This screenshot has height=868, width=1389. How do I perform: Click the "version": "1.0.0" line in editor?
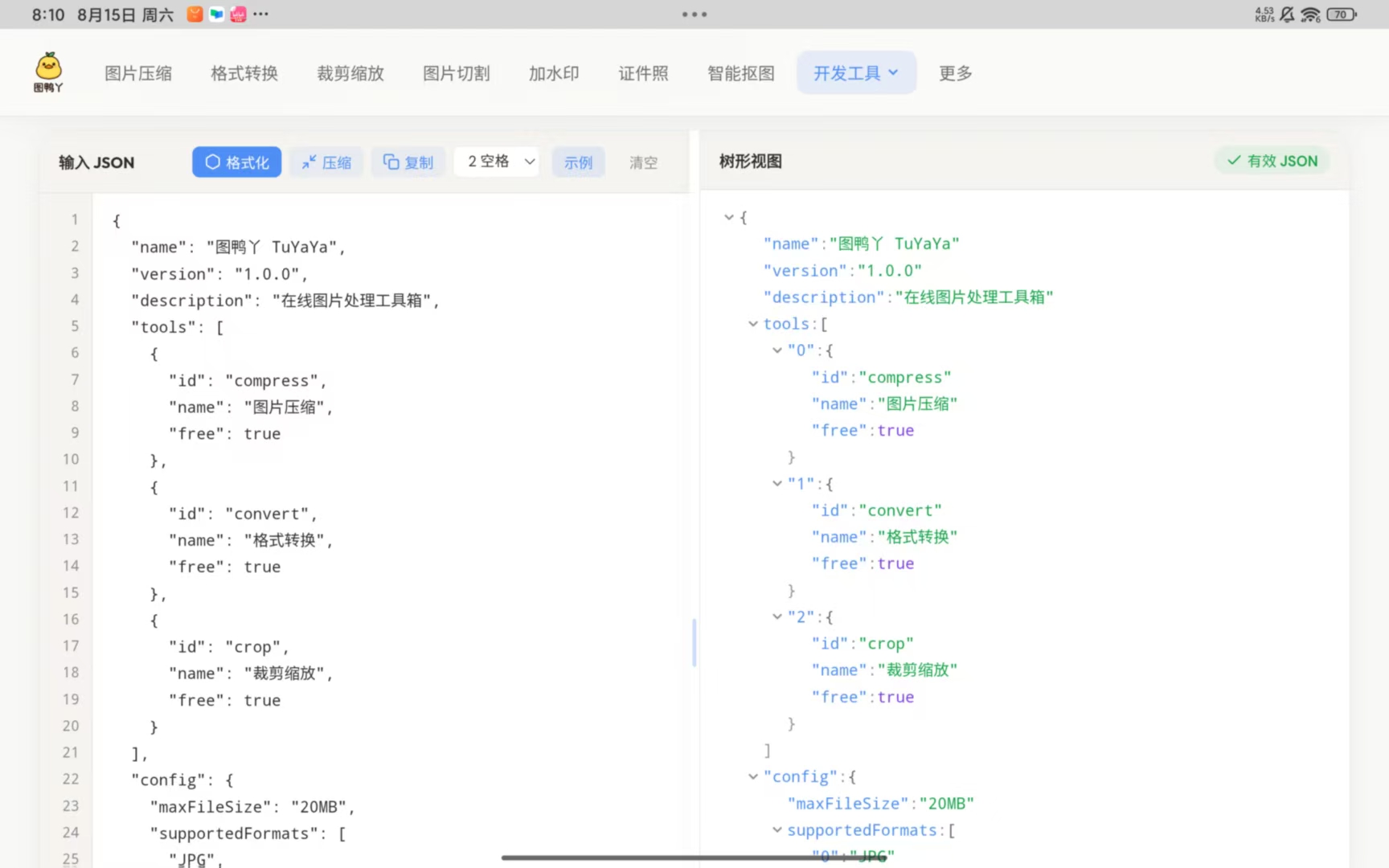tap(219, 273)
